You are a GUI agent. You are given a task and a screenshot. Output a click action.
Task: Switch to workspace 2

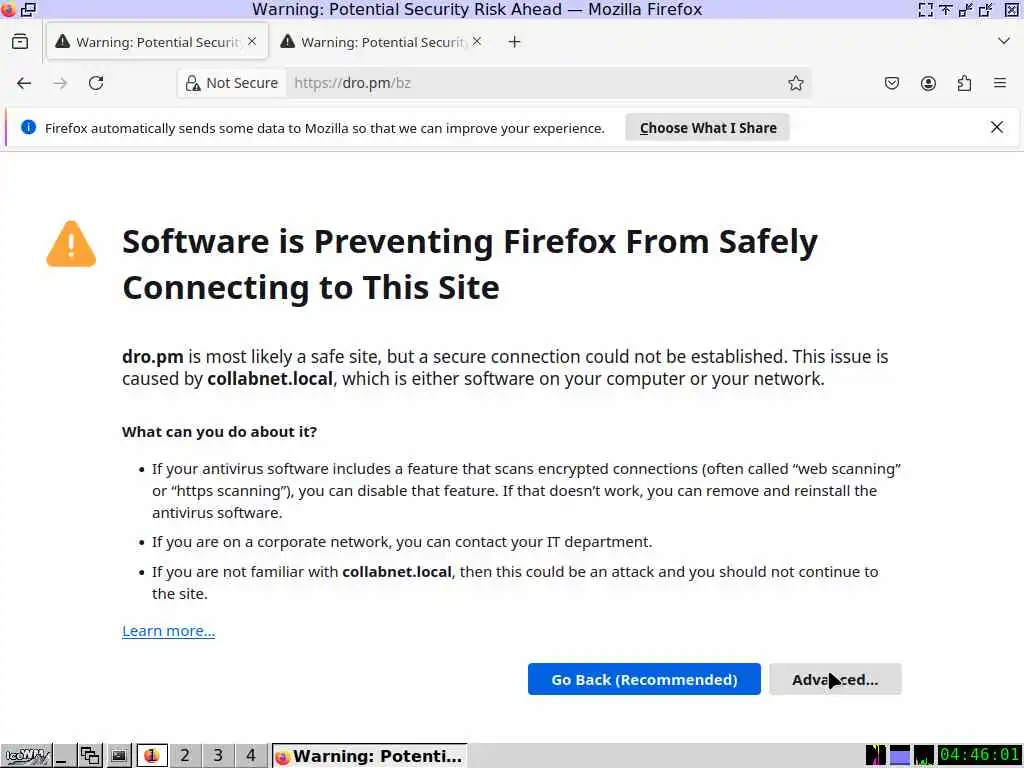point(185,756)
